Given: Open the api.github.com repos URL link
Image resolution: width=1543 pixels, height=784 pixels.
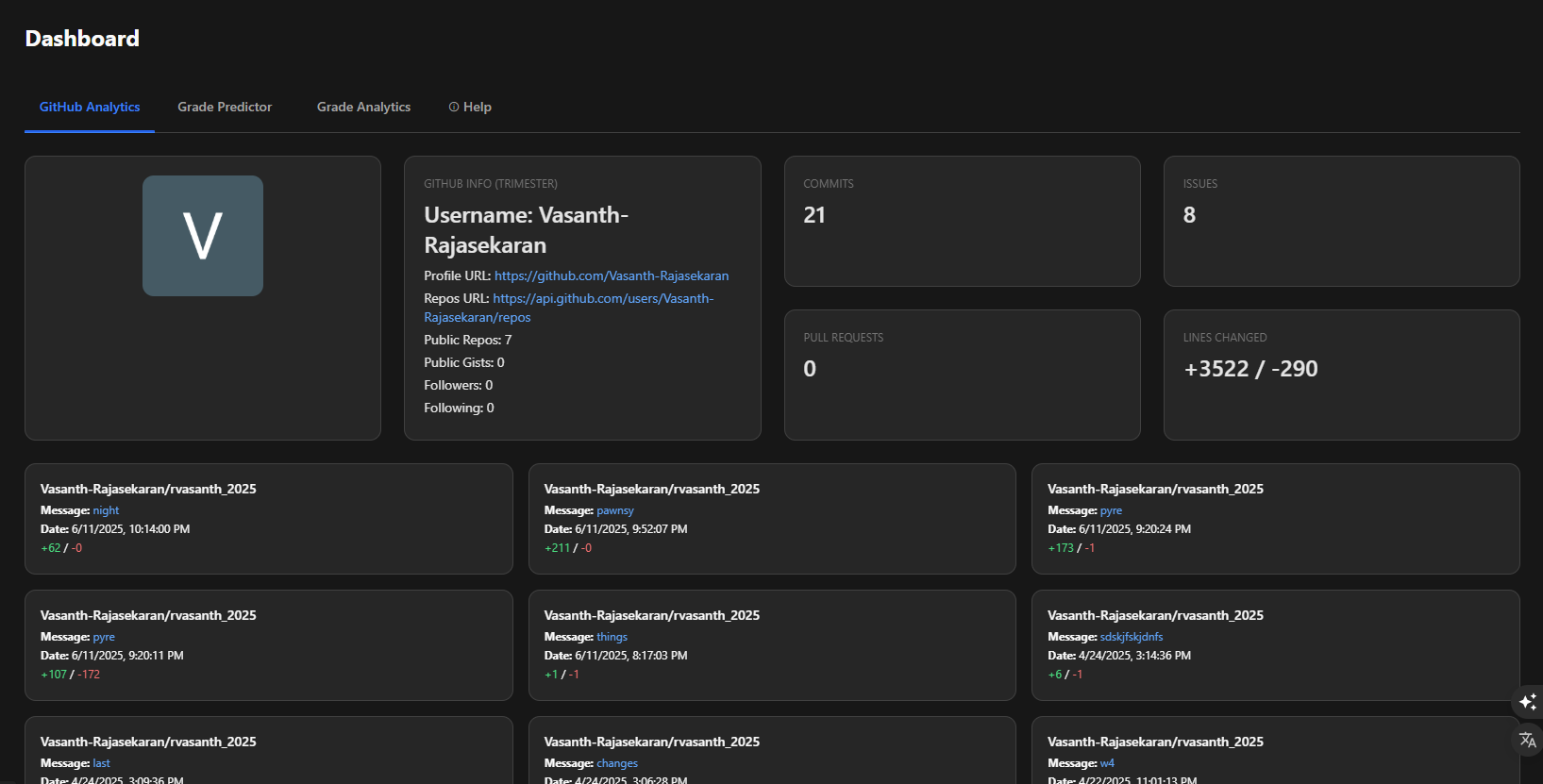Looking at the screenshot, I should click(569, 308).
